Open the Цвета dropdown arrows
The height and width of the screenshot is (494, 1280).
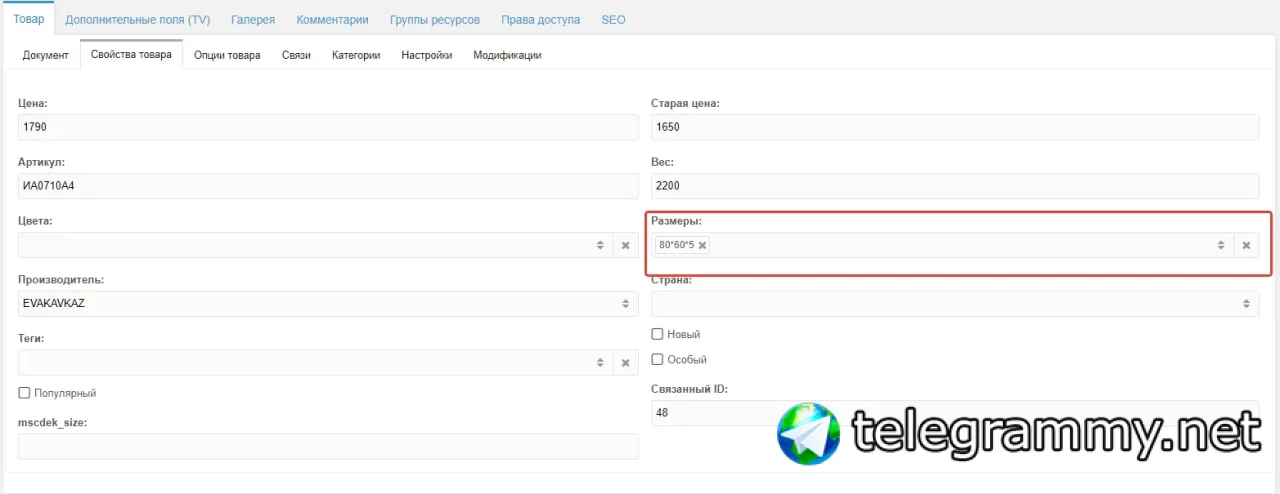600,245
